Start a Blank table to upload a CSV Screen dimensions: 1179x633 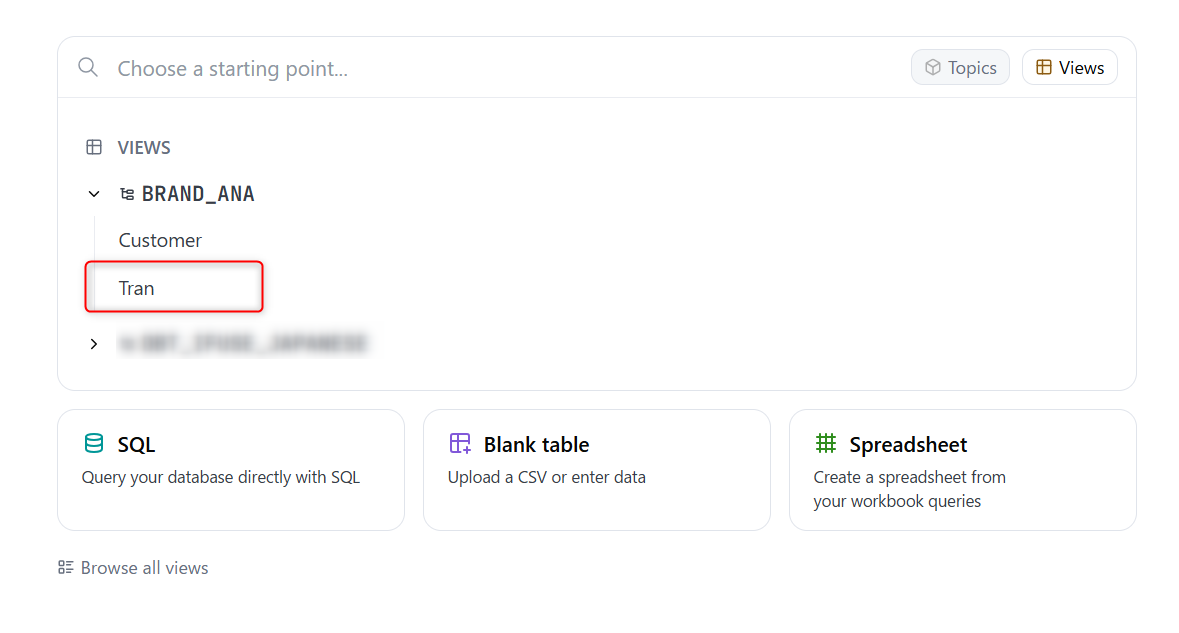[596, 470]
